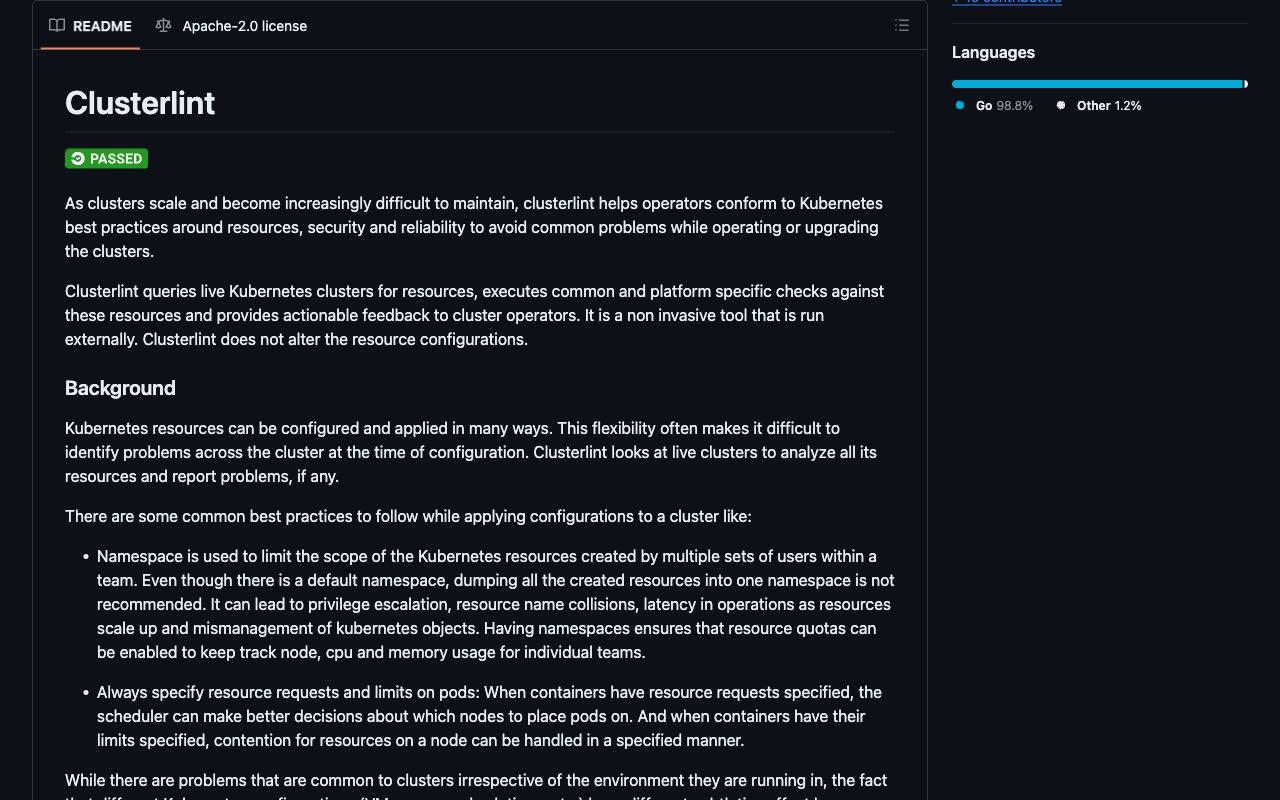Click the paragraph starting 'Clusterlint queries live'
1280x800 pixels.
coord(480,315)
